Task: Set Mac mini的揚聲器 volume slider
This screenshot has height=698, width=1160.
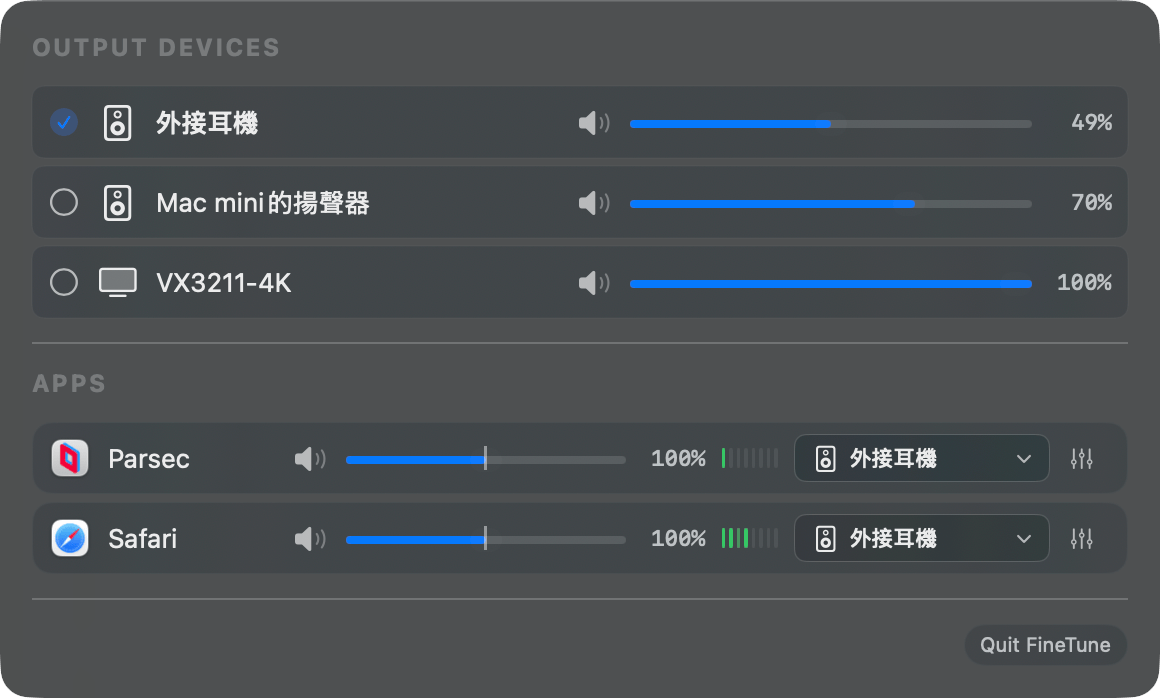Action: pos(830,204)
